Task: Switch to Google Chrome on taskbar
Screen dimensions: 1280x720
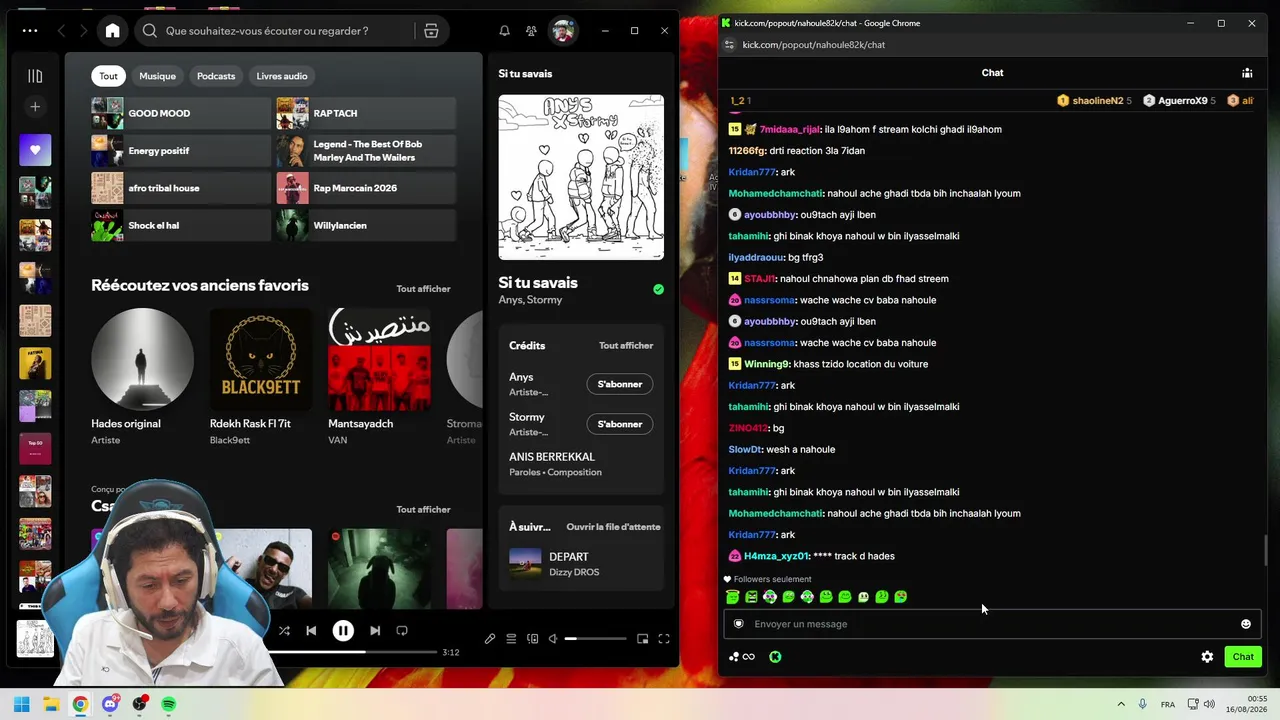Action: 80,704
